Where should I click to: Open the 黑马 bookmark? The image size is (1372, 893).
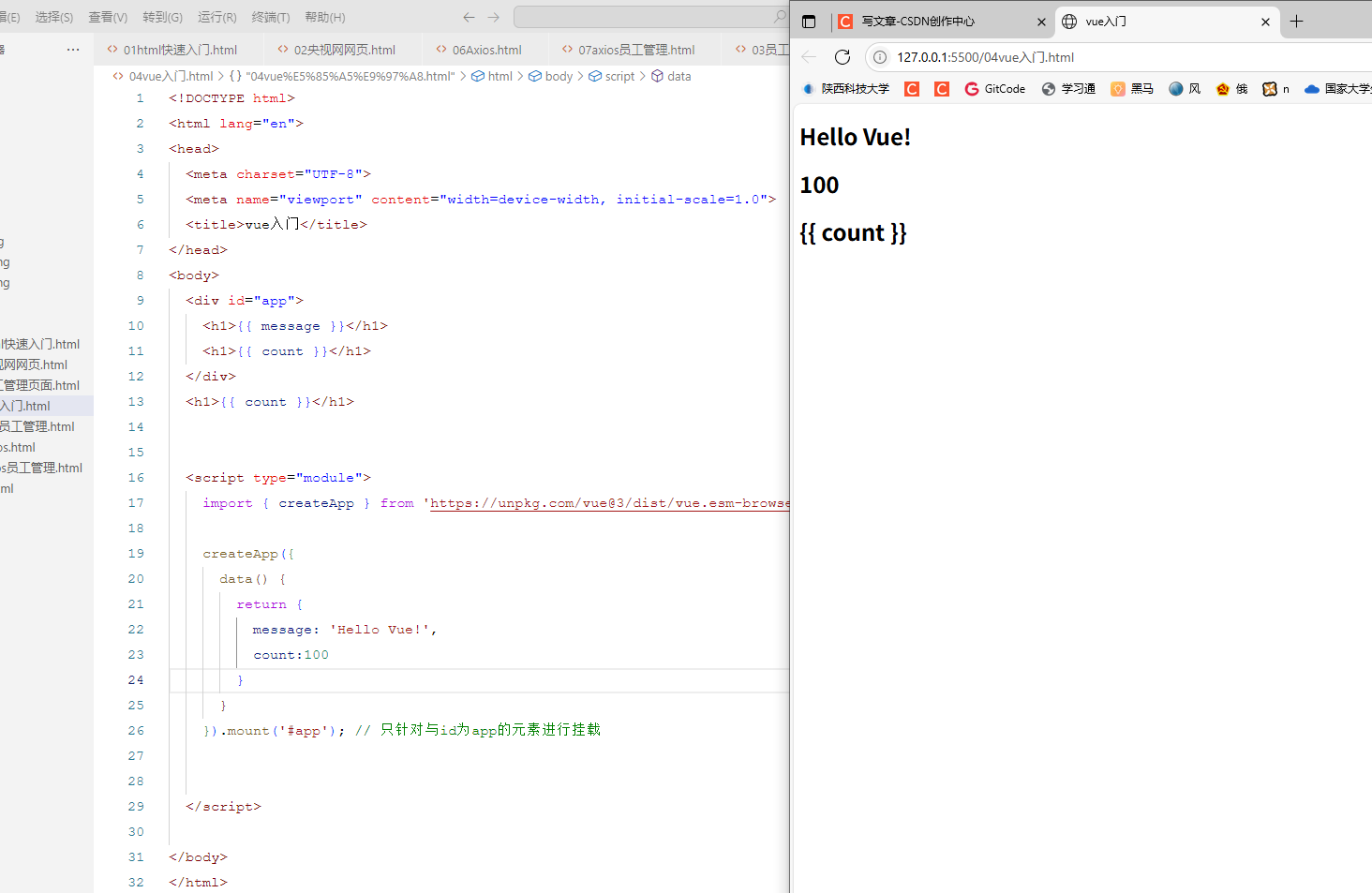coord(1132,89)
